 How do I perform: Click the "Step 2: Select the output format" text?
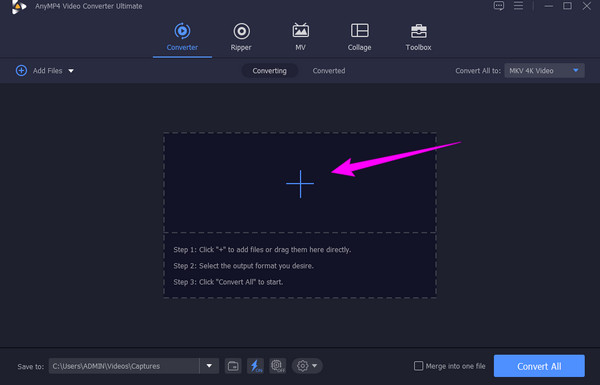pos(243,266)
